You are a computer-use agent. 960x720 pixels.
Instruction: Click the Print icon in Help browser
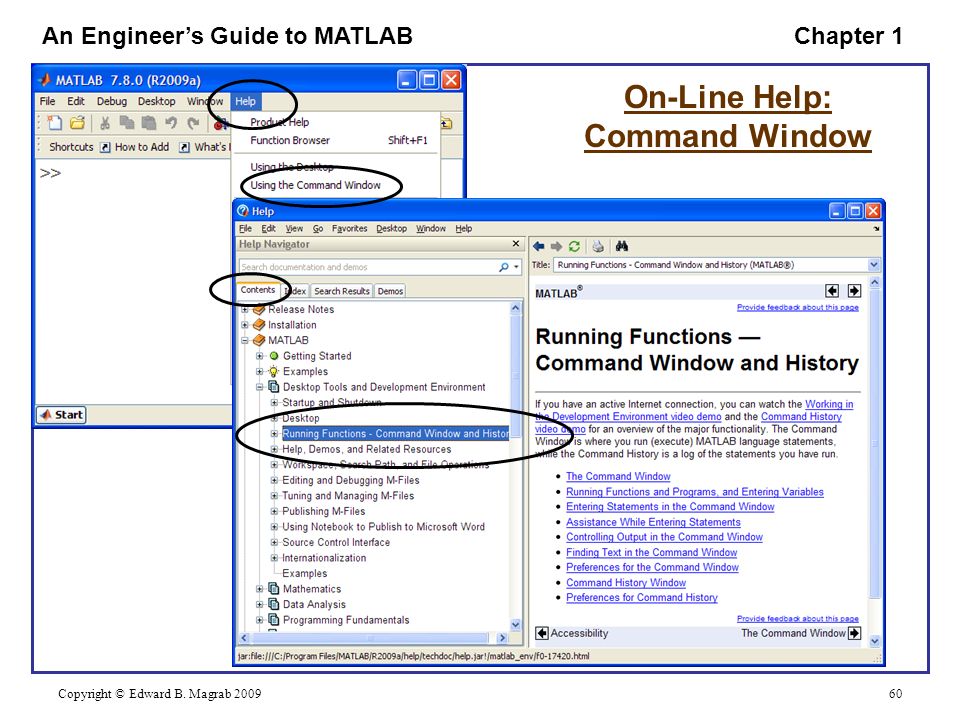pos(598,246)
